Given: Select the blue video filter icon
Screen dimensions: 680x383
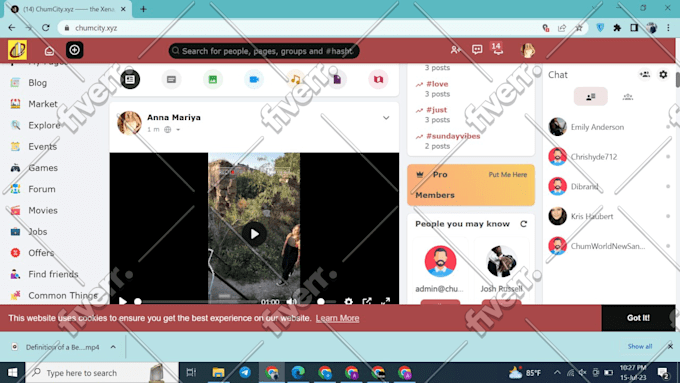Looking at the screenshot, I should click(254, 79).
